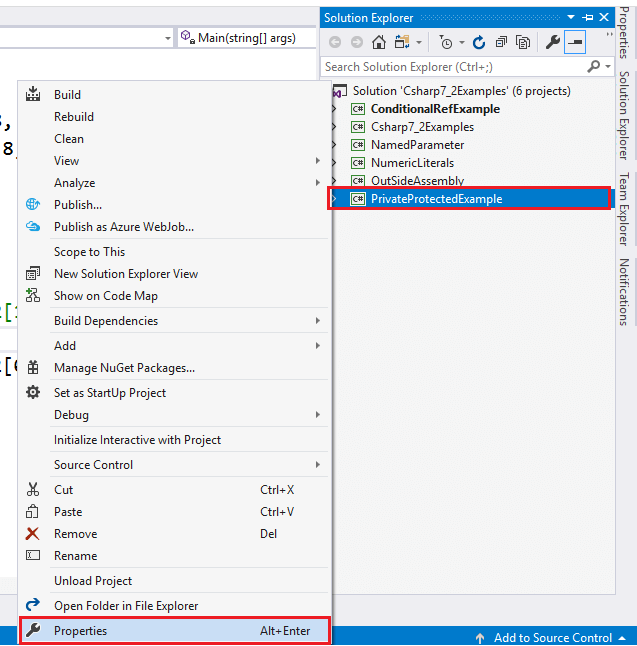Click the Collapse All icon in Solution Explorer
637x646 pixels.
(501, 42)
